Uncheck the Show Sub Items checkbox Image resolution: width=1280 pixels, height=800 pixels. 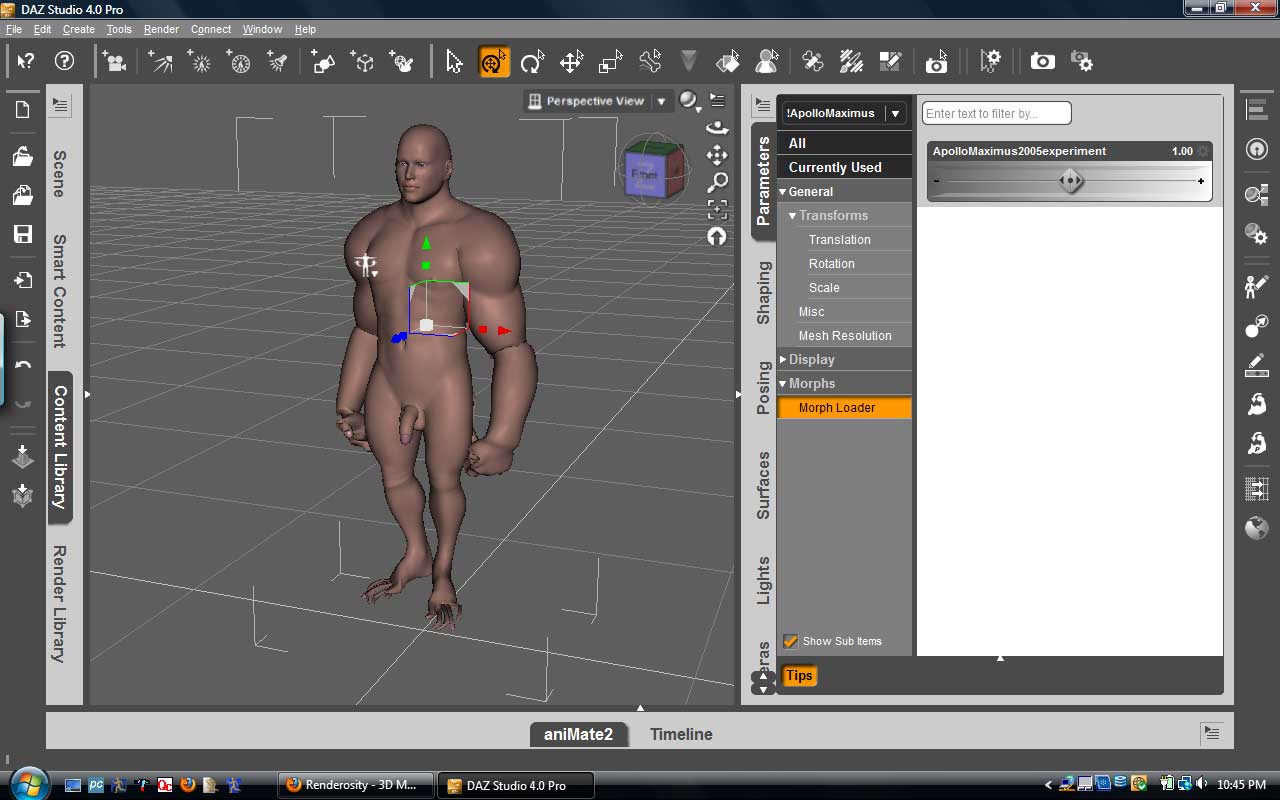pyautogui.click(x=791, y=641)
